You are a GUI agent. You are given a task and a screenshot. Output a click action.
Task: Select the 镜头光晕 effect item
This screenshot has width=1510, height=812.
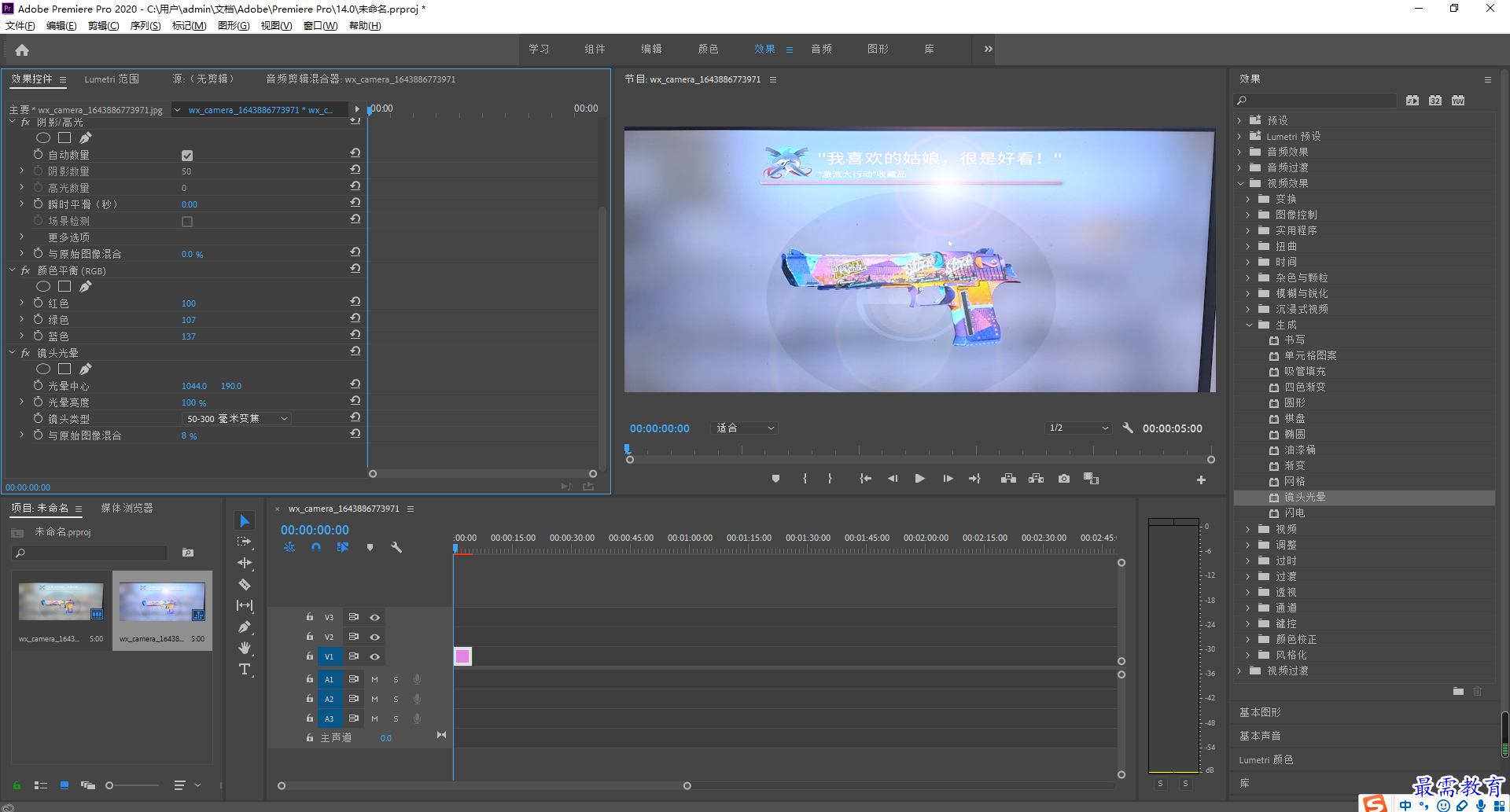(x=1304, y=497)
